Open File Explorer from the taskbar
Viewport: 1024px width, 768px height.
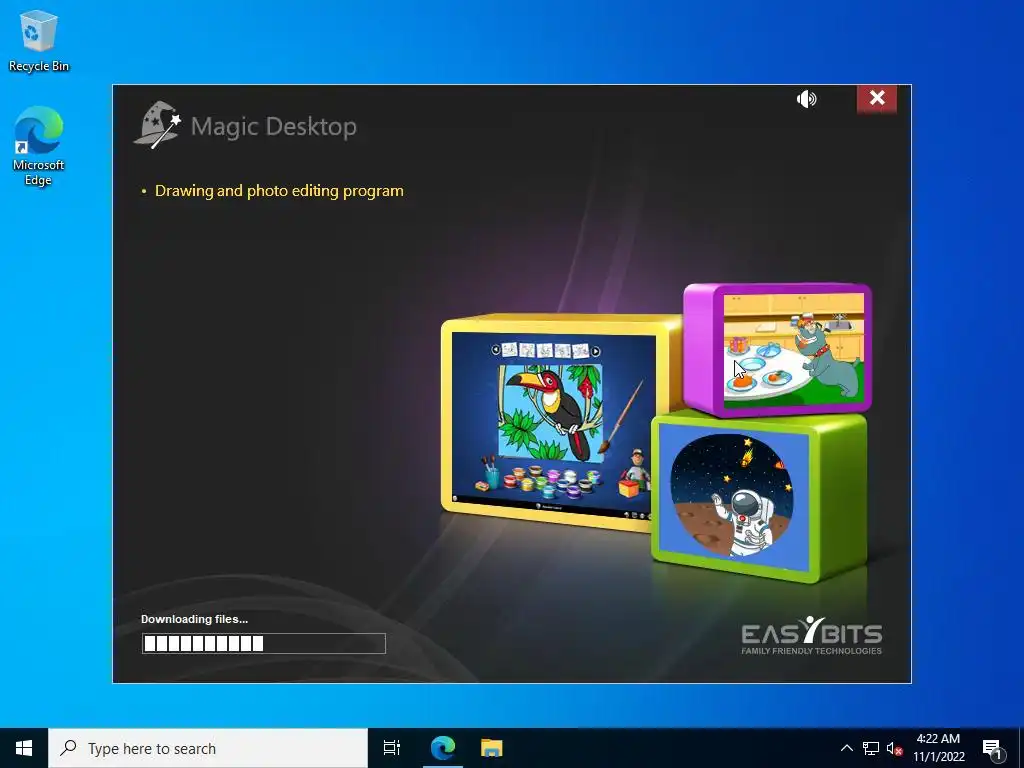pos(492,748)
